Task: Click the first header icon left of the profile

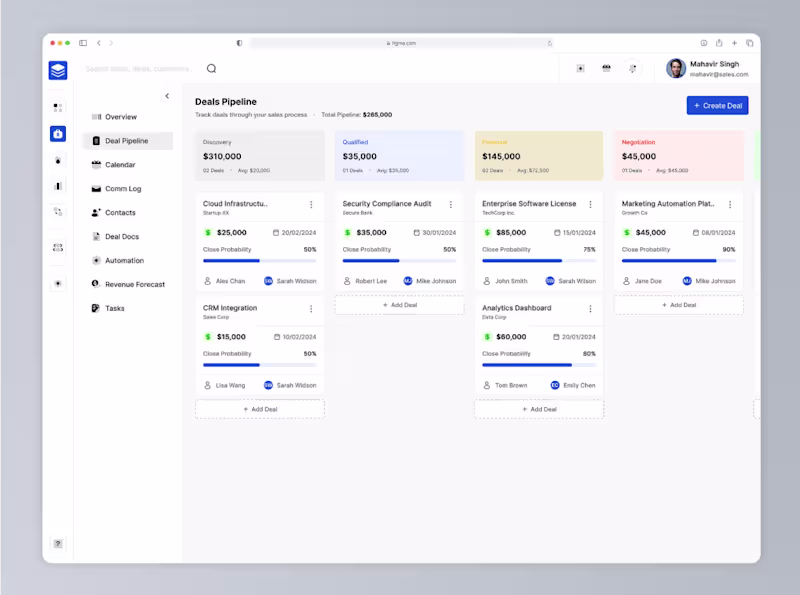Action: tap(580, 68)
